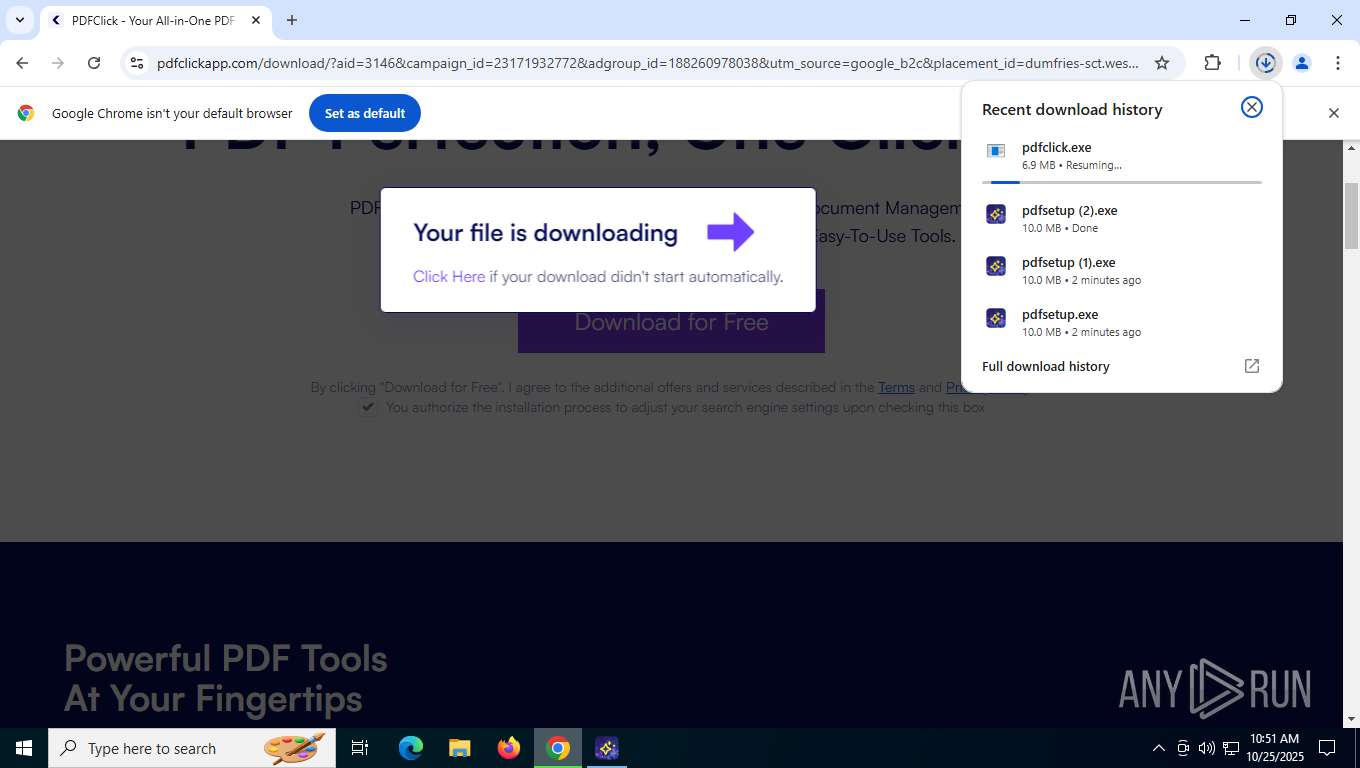Viewport: 1360px width, 768px height.
Task: Click the page vertical scrollbar thumb
Action: pyautogui.click(x=1351, y=215)
